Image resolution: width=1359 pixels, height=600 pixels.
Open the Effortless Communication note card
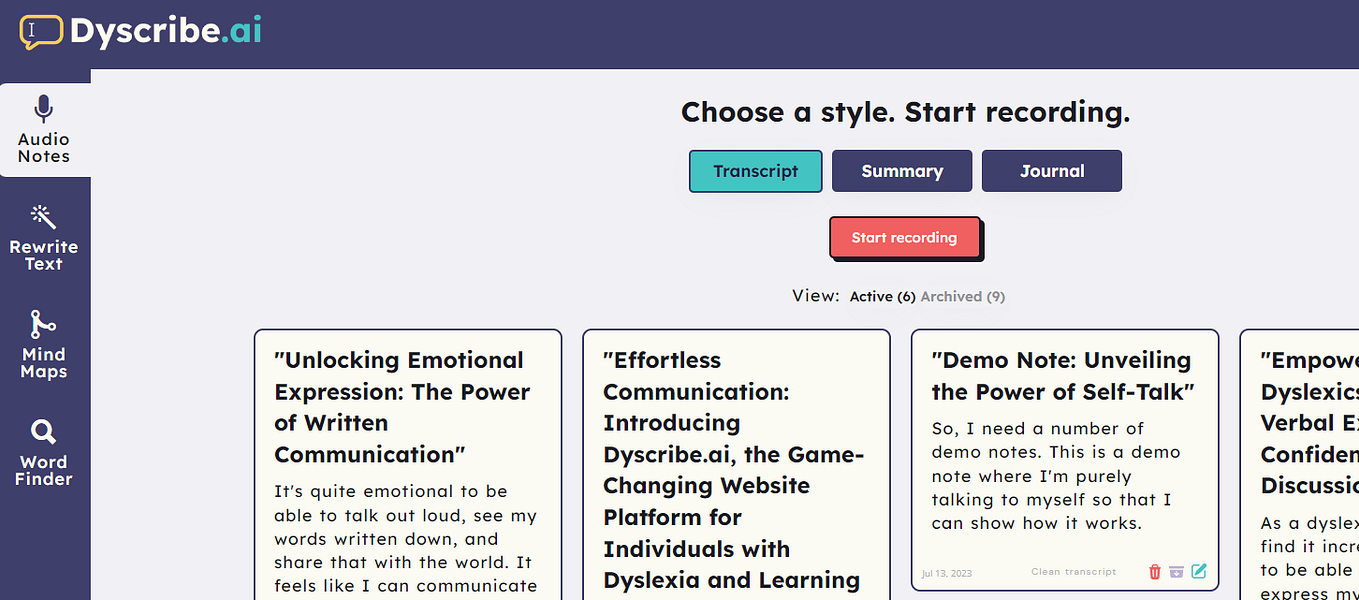pos(736,460)
